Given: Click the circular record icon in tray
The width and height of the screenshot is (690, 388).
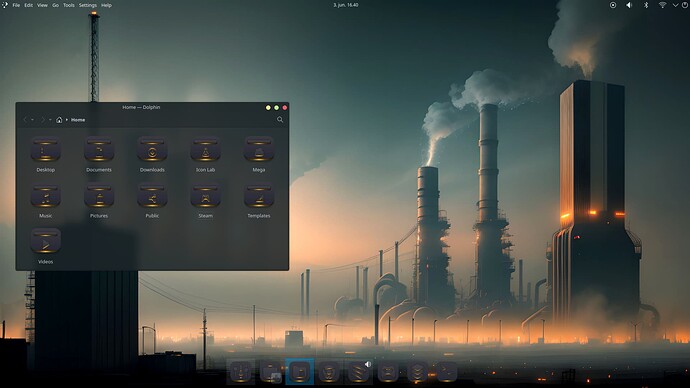Looking at the screenshot, I should 613,5.
